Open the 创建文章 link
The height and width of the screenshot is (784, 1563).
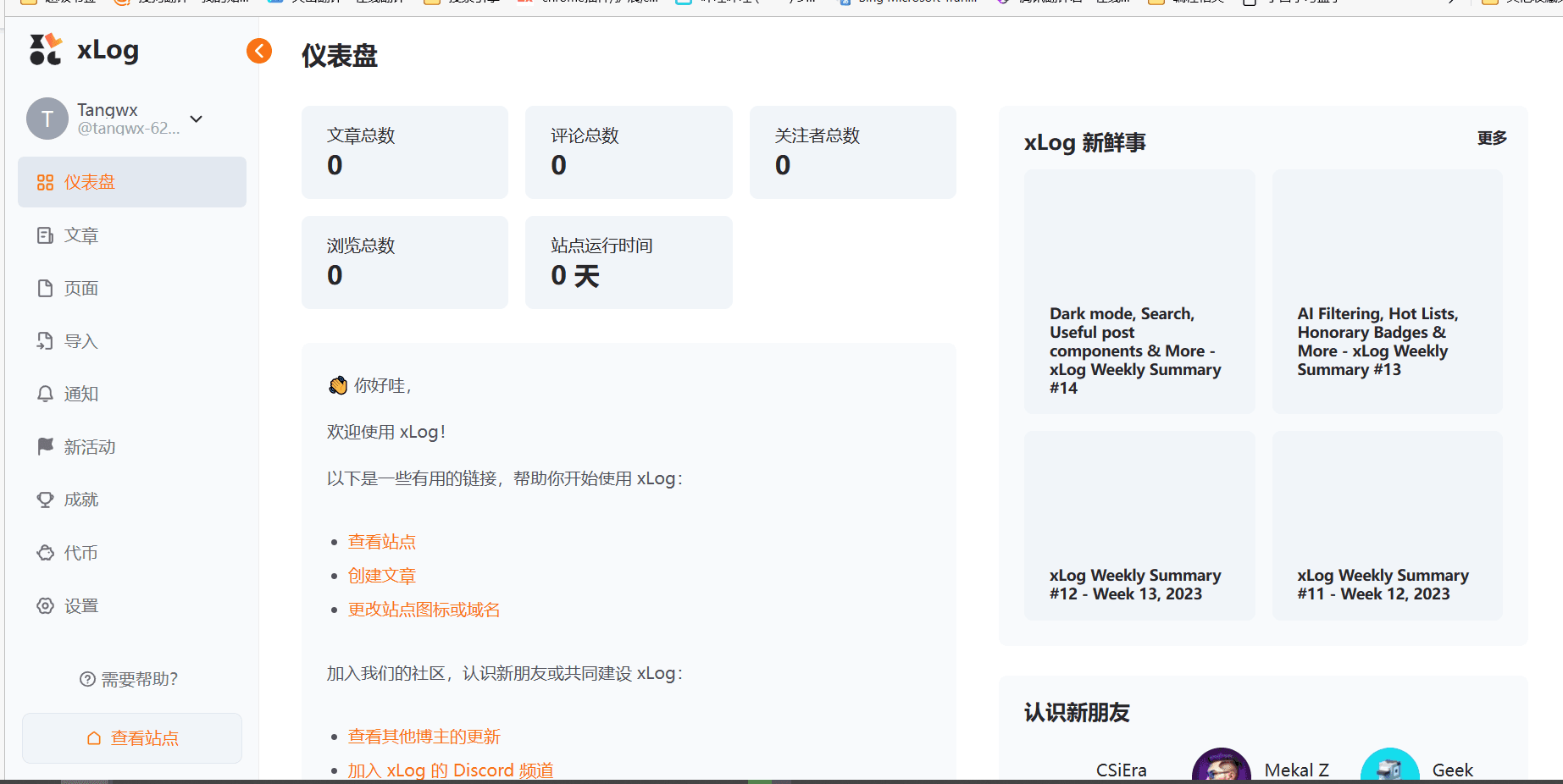pos(382,576)
